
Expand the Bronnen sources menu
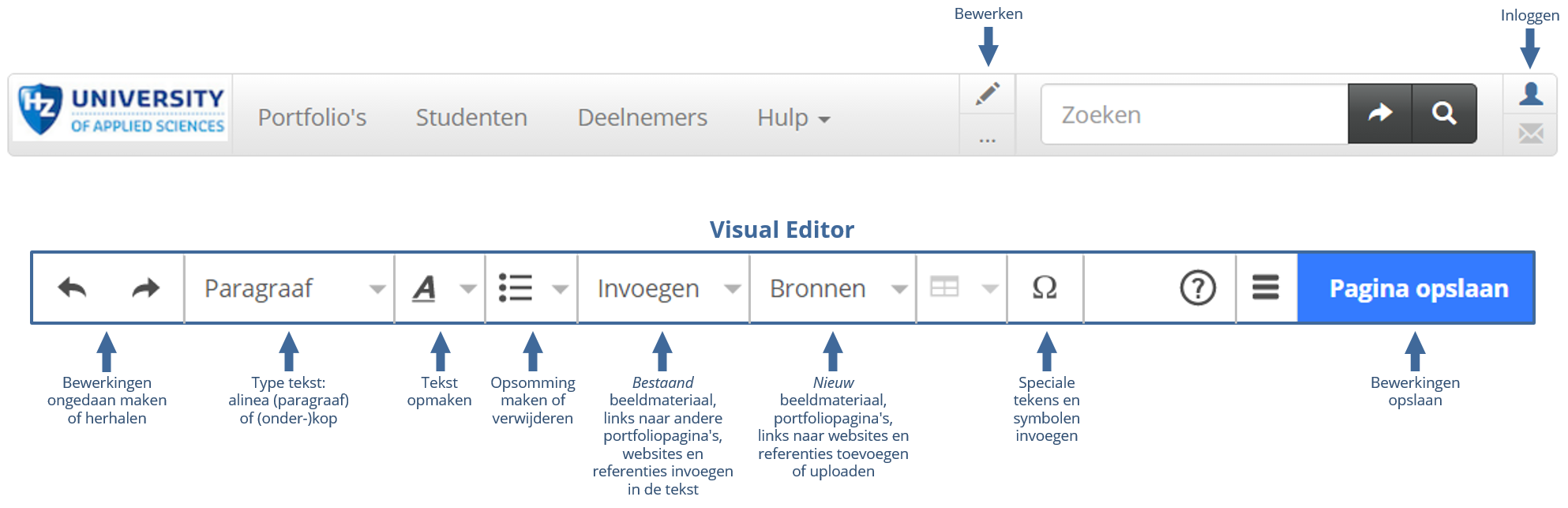pyautogui.click(x=834, y=288)
